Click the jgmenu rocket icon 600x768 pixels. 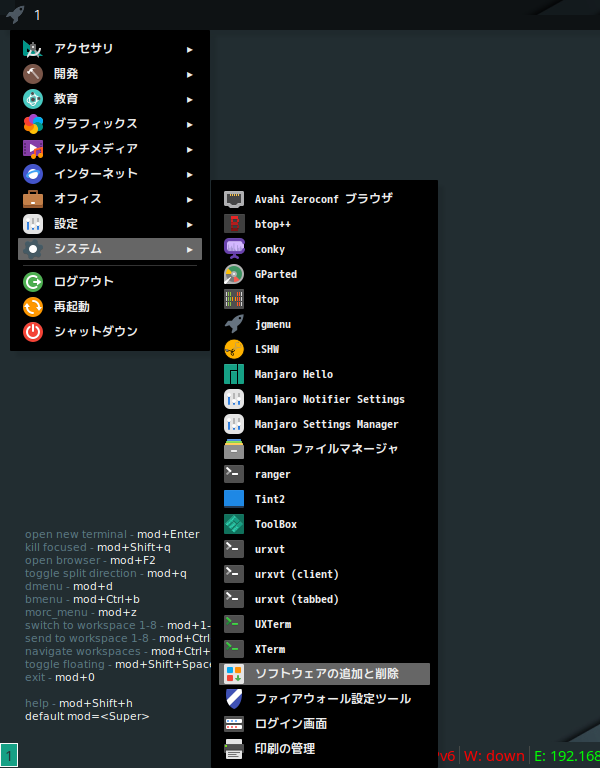tap(234, 324)
